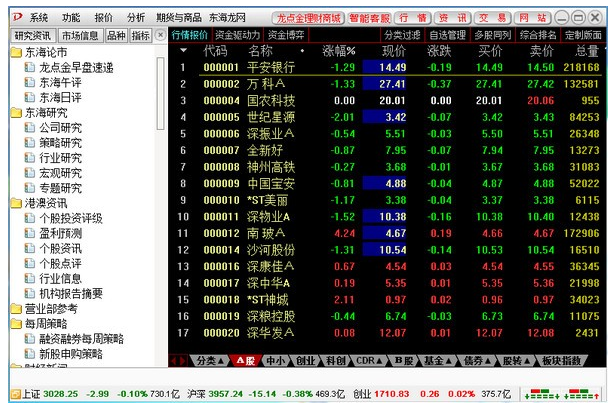Click document icon beside 行业信息

tap(30, 278)
